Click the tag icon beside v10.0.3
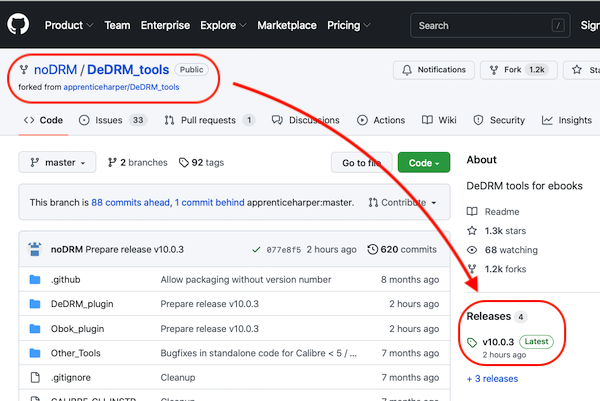The width and height of the screenshot is (600, 401). [472, 342]
